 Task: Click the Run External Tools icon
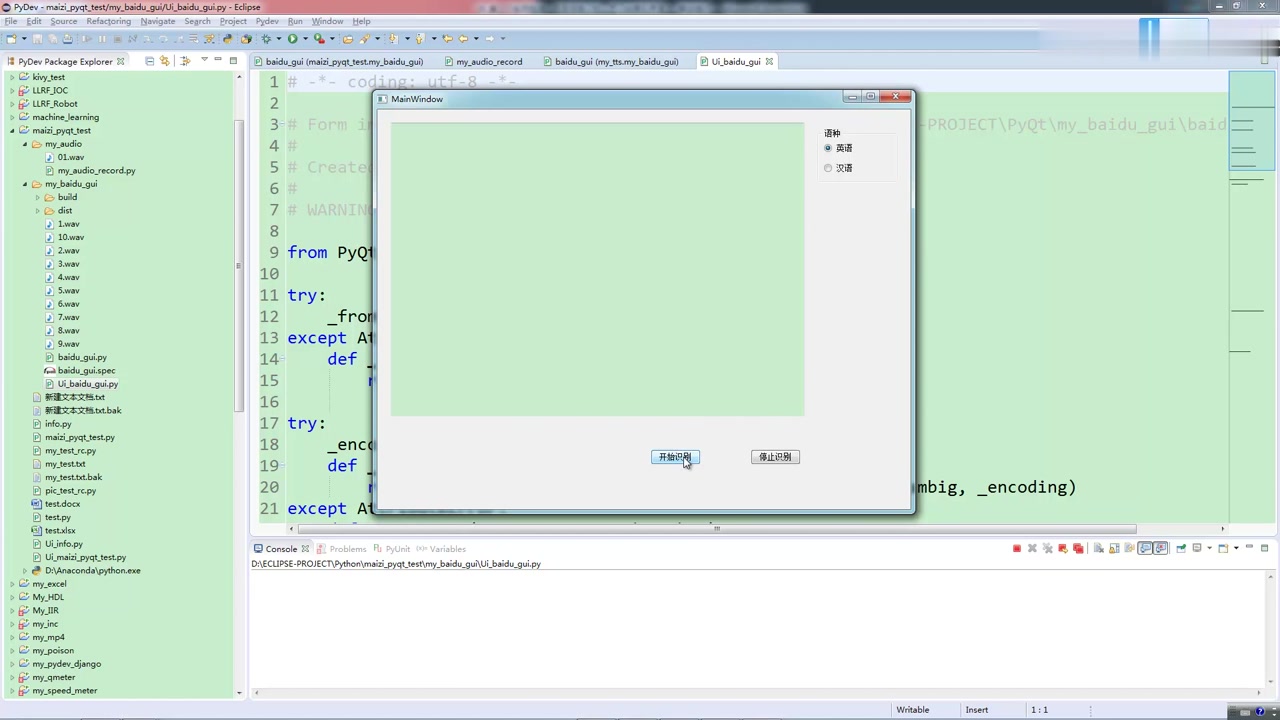[319, 39]
